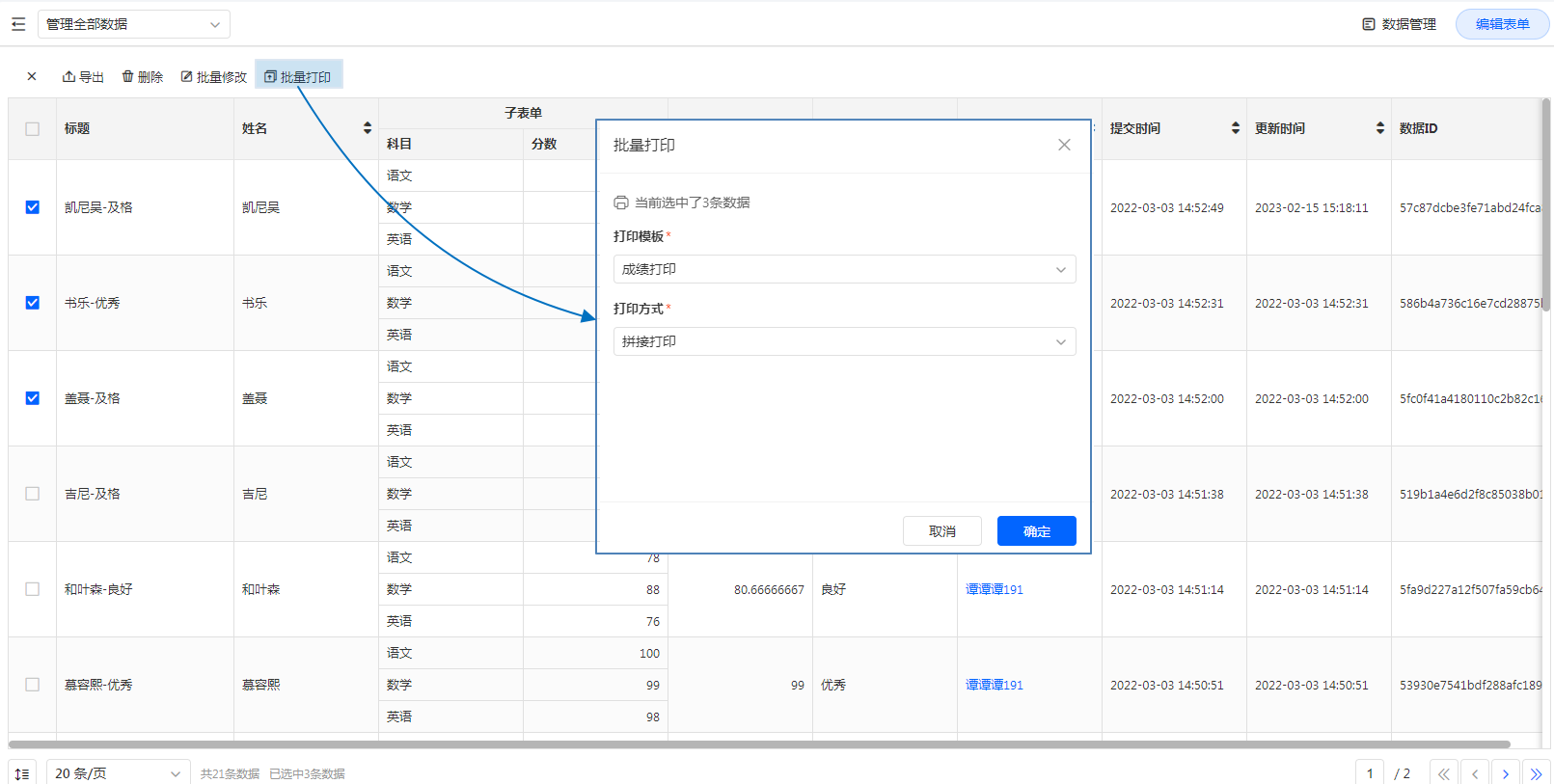This screenshot has height=784, width=1554.
Task: Click the batch edit (批量修改) icon
Action: (187, 77)
